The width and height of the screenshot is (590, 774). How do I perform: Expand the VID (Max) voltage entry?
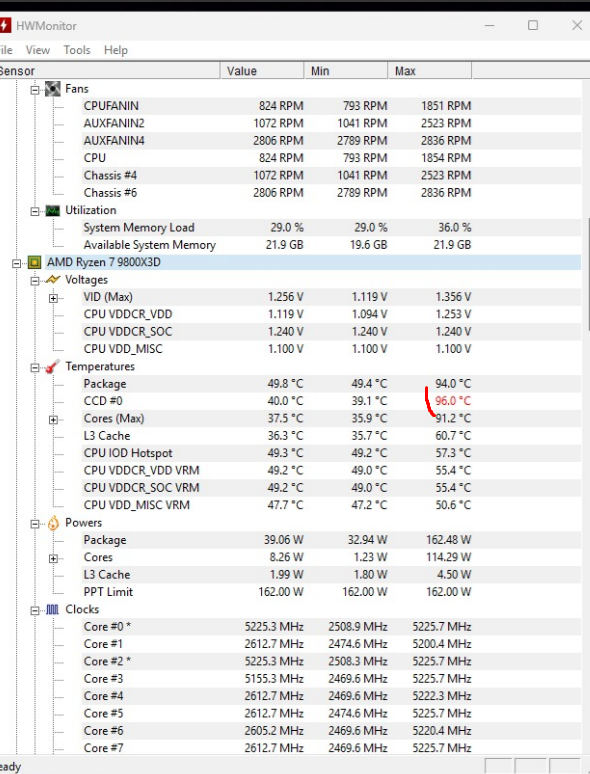coord(53,298)
